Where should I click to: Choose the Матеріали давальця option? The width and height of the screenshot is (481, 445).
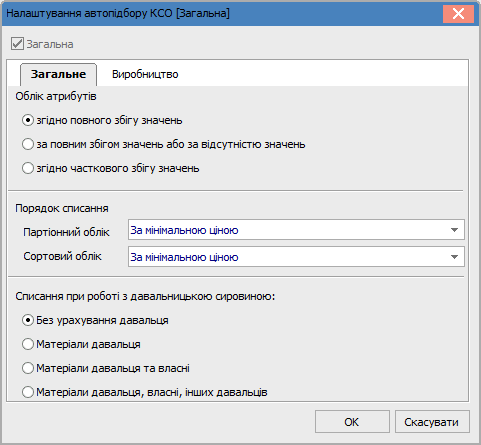28,344
